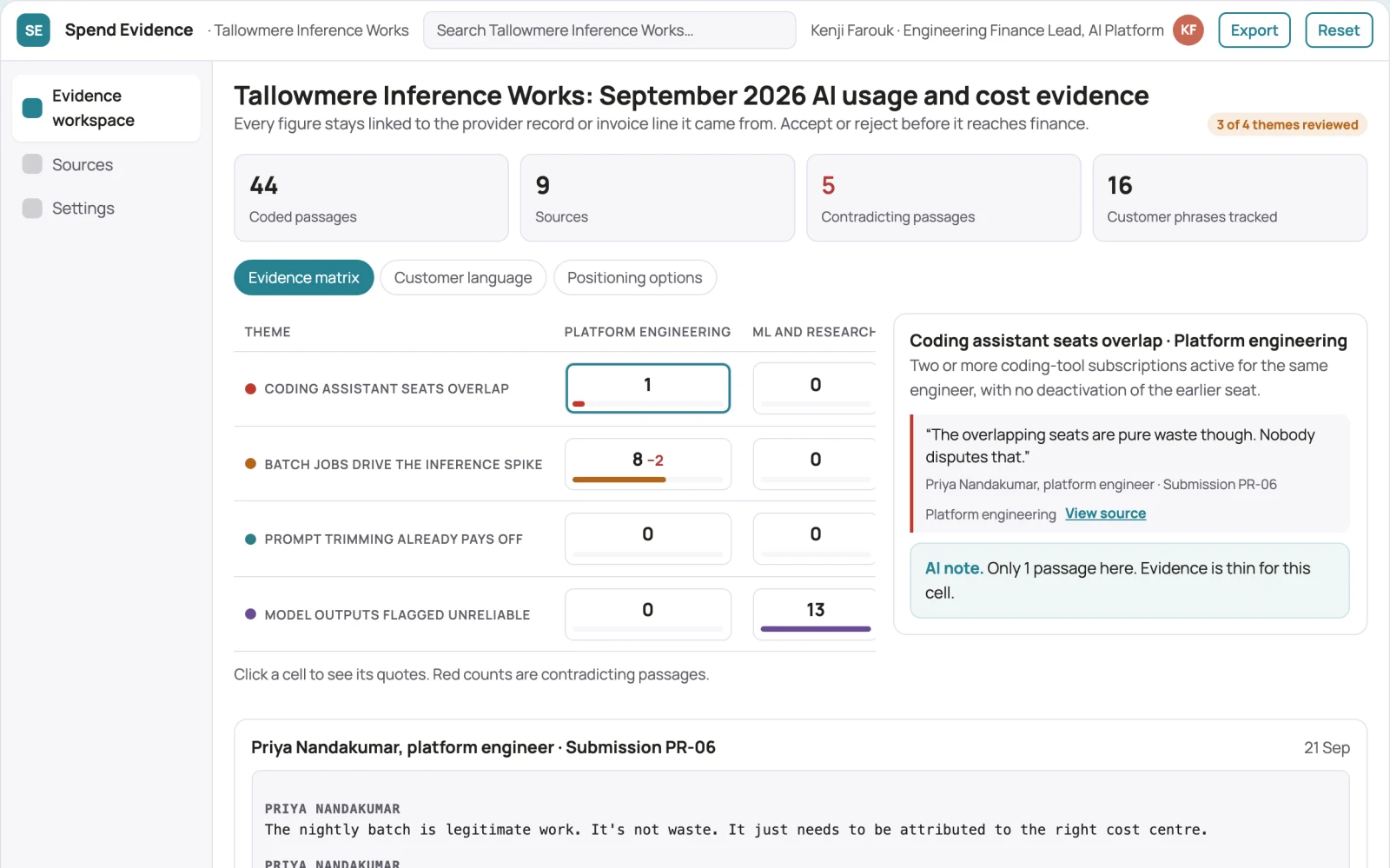
Task: Click the Settings sidebar icon
Action: coord(32,208)
